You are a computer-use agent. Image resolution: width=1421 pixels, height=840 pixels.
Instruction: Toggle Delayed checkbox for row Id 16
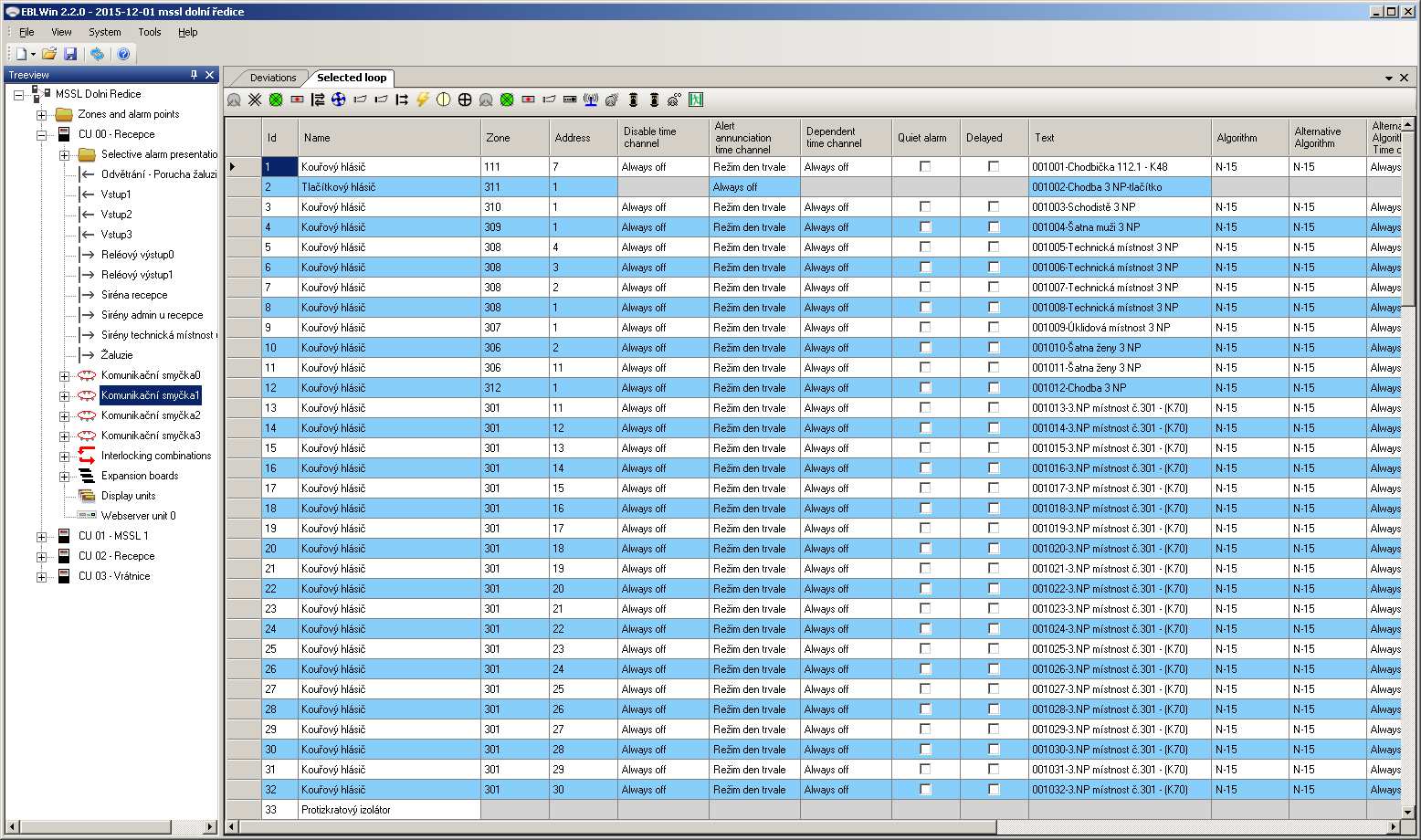click(994, 467)
